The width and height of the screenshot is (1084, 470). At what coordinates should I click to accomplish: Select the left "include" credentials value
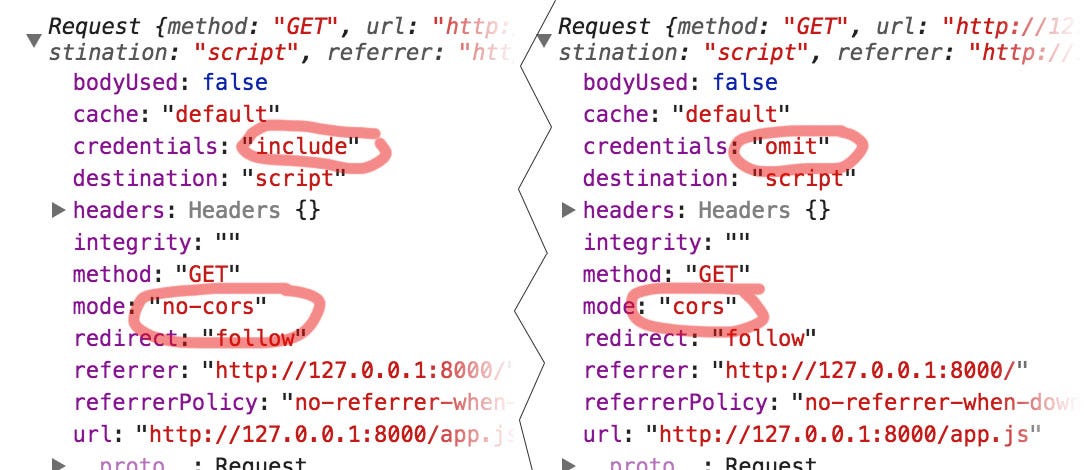pos(301,147)
